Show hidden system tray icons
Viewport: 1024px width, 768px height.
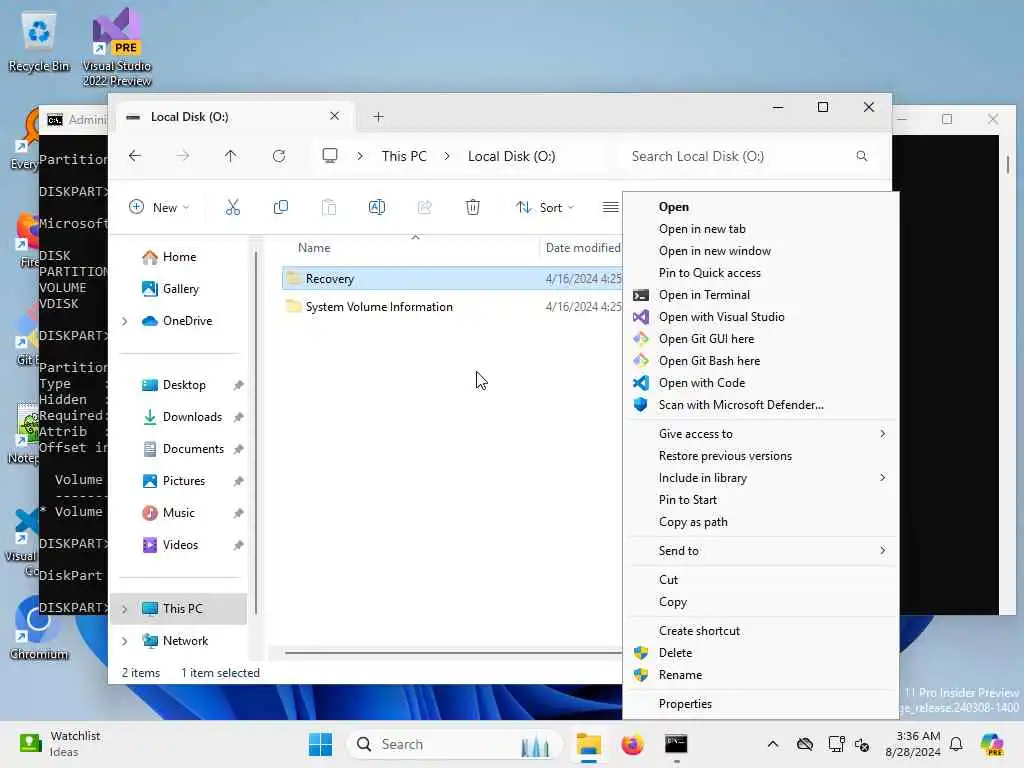[x=773, y=744]
